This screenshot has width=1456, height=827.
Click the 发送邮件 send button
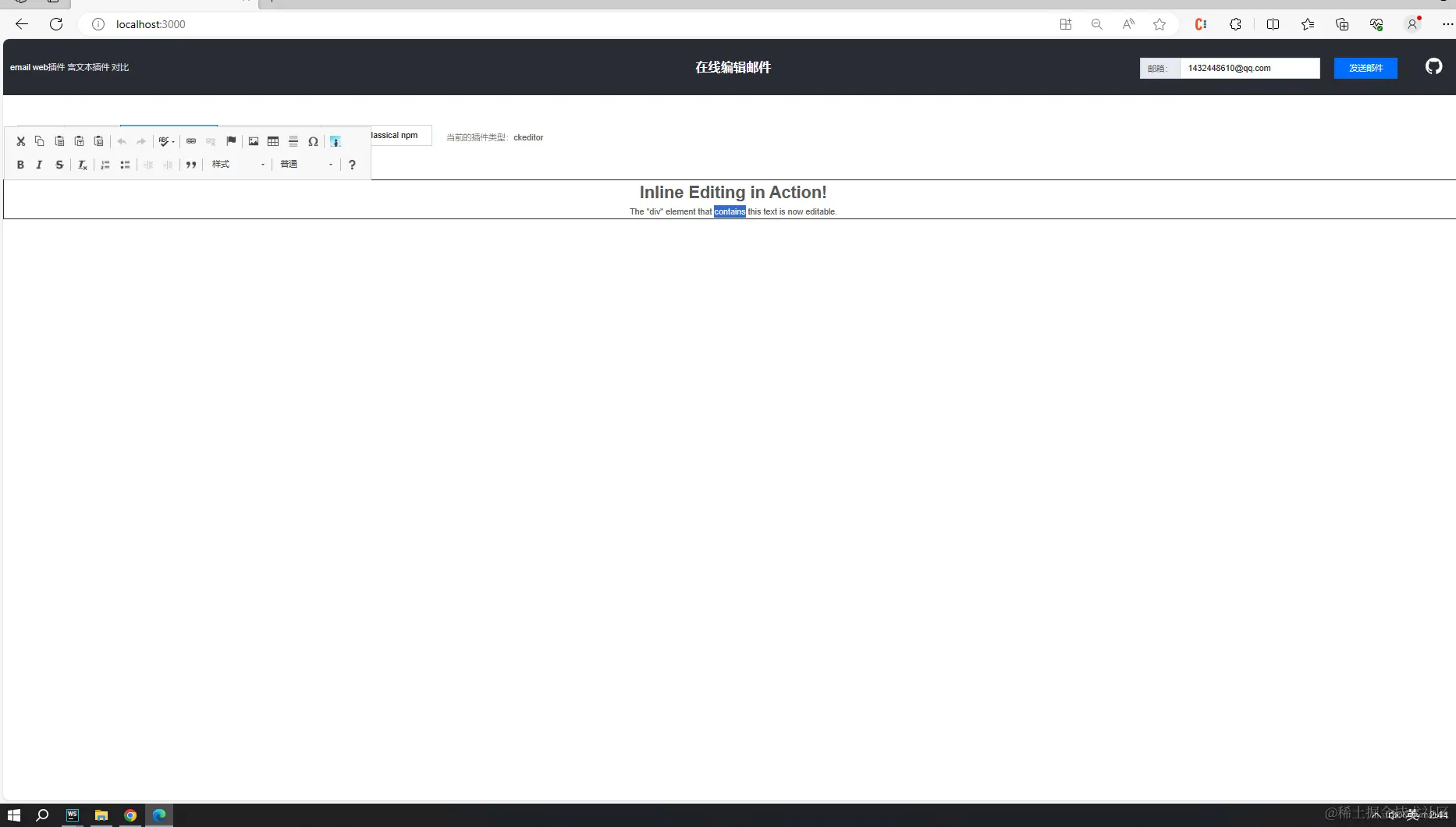tap(1365, 68)
